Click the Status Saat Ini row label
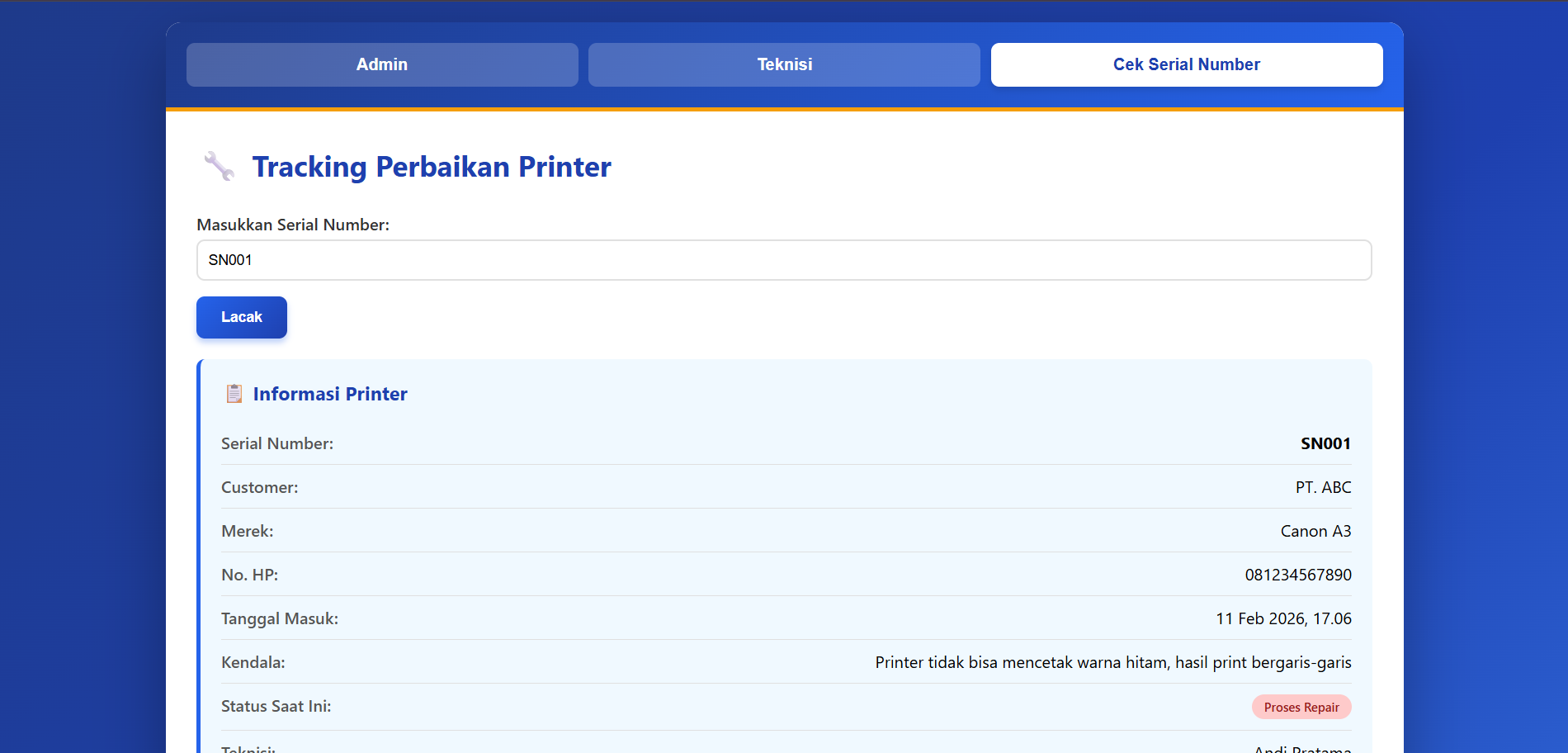The height and width of the screenshot is (753, 1568). coord(276,707)
